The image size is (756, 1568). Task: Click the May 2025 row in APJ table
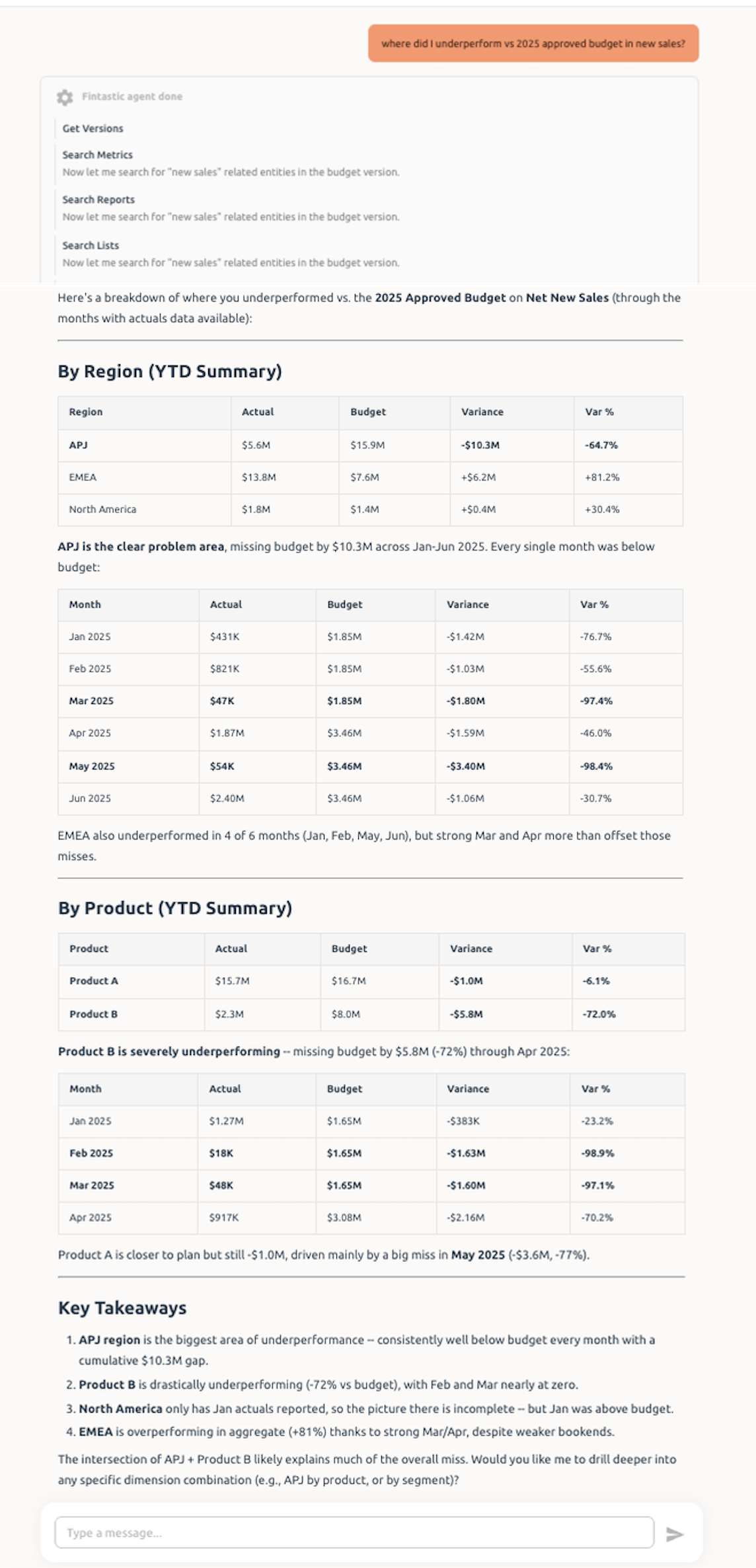click(x=371, y=767)
